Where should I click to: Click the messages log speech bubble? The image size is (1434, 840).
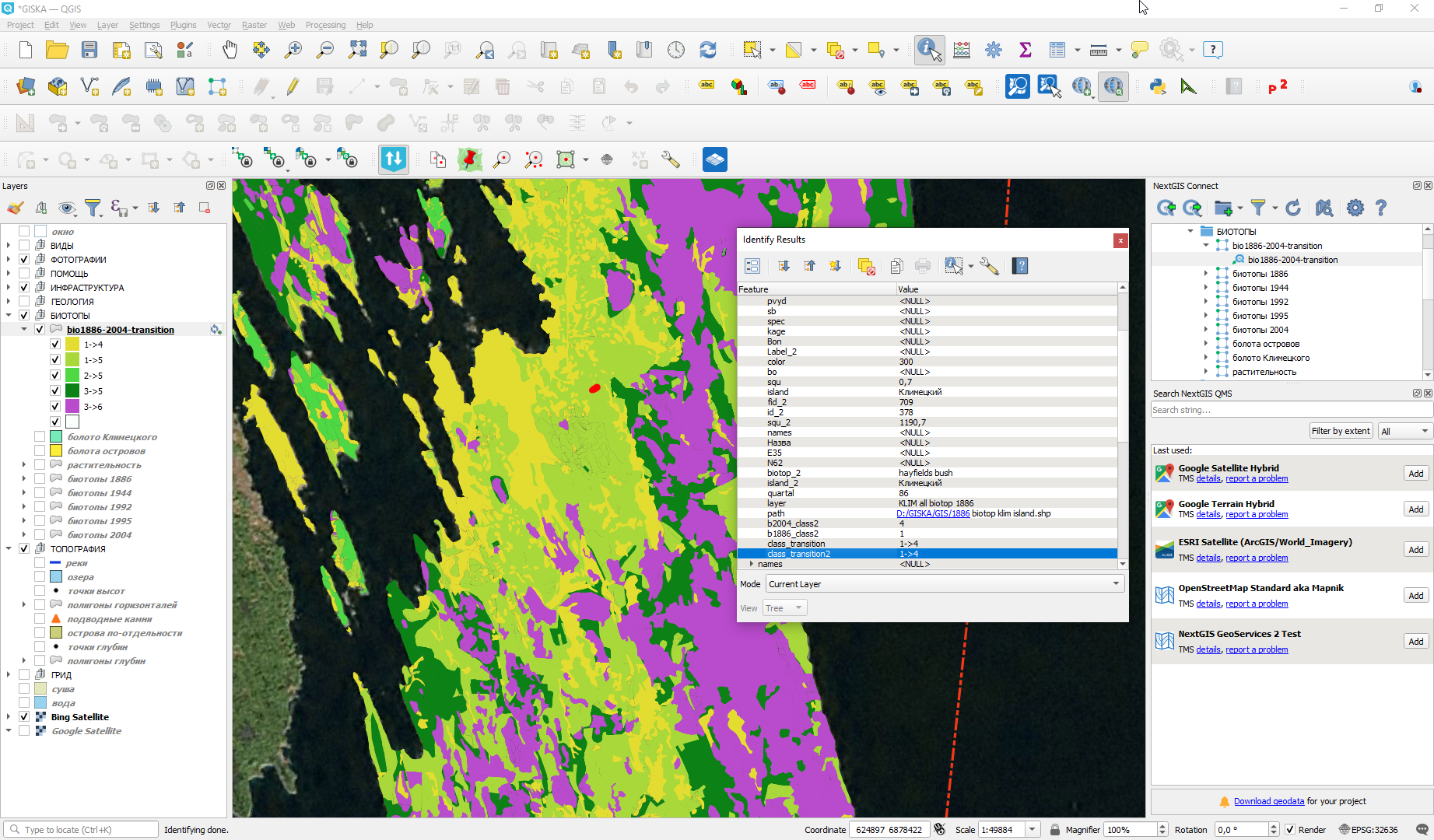coord(1422,830)
